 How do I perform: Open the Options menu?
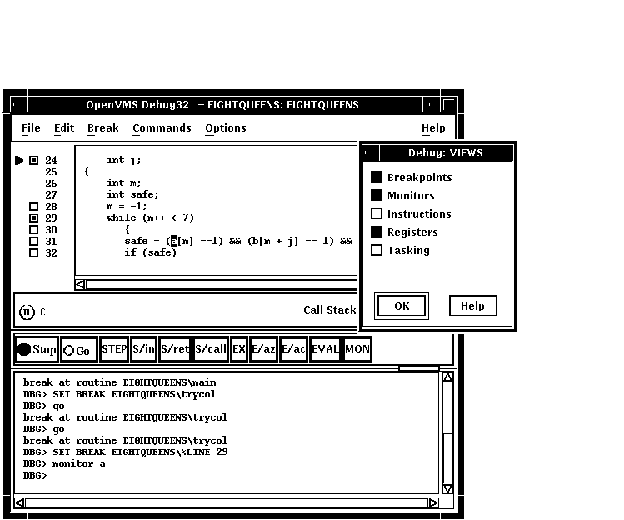pos(225,128)
